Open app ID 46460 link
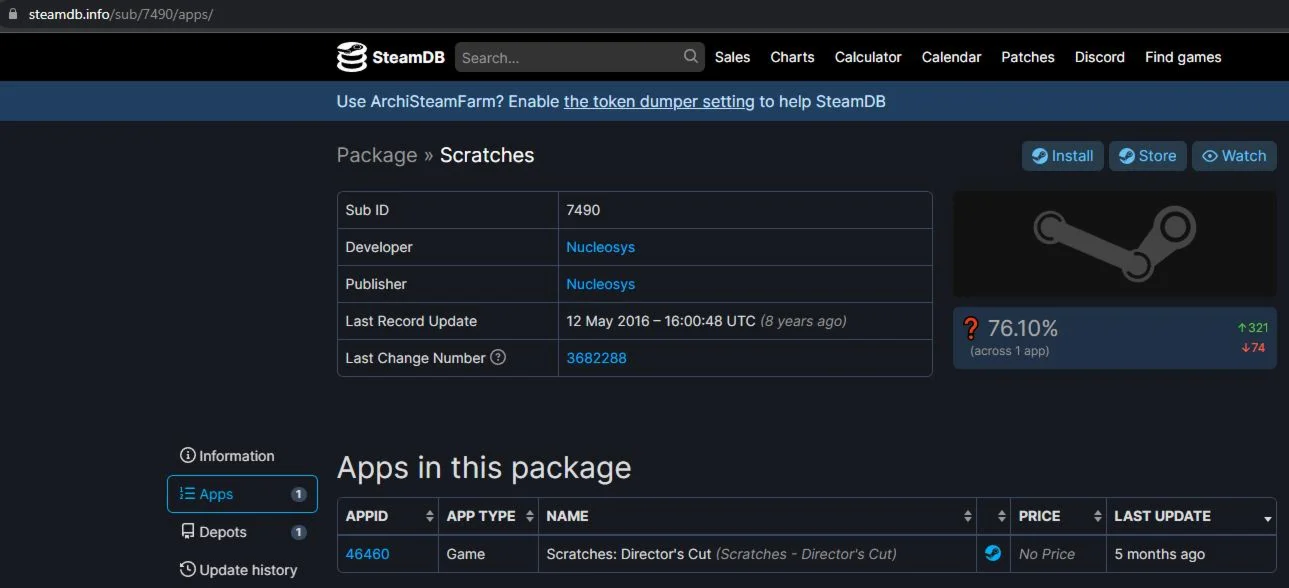Screen dimensions: 1289x588 pos(367,554)
